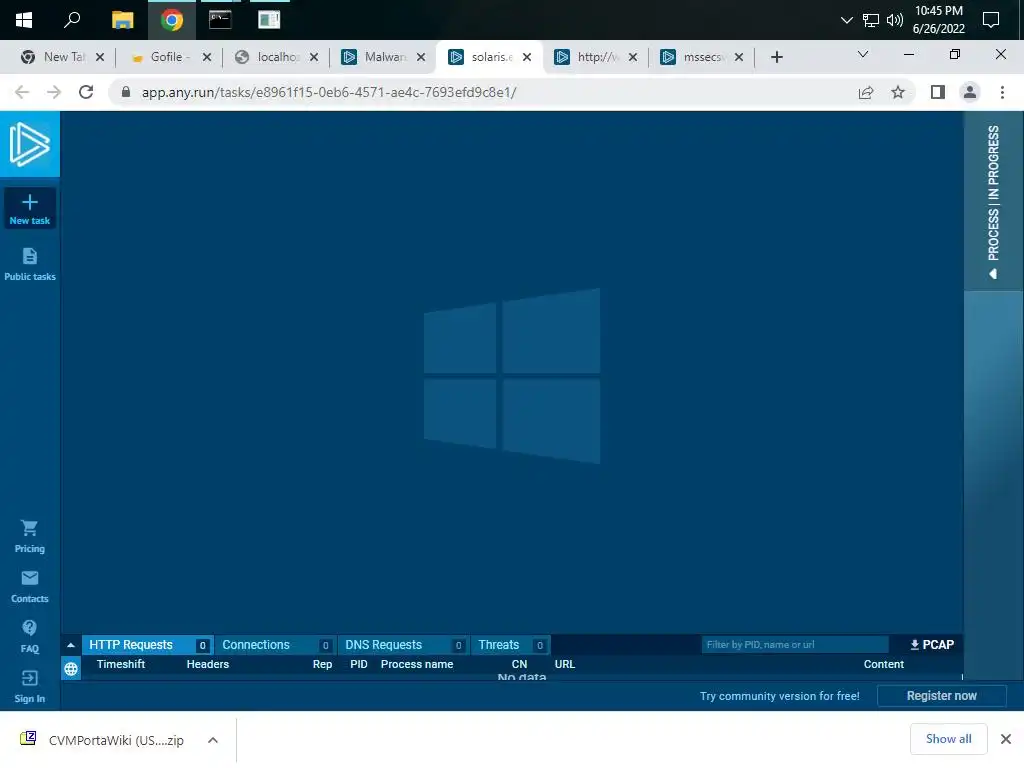Click the Headers column header
The width and height of the screenshot is (1024, 768).
208,664
